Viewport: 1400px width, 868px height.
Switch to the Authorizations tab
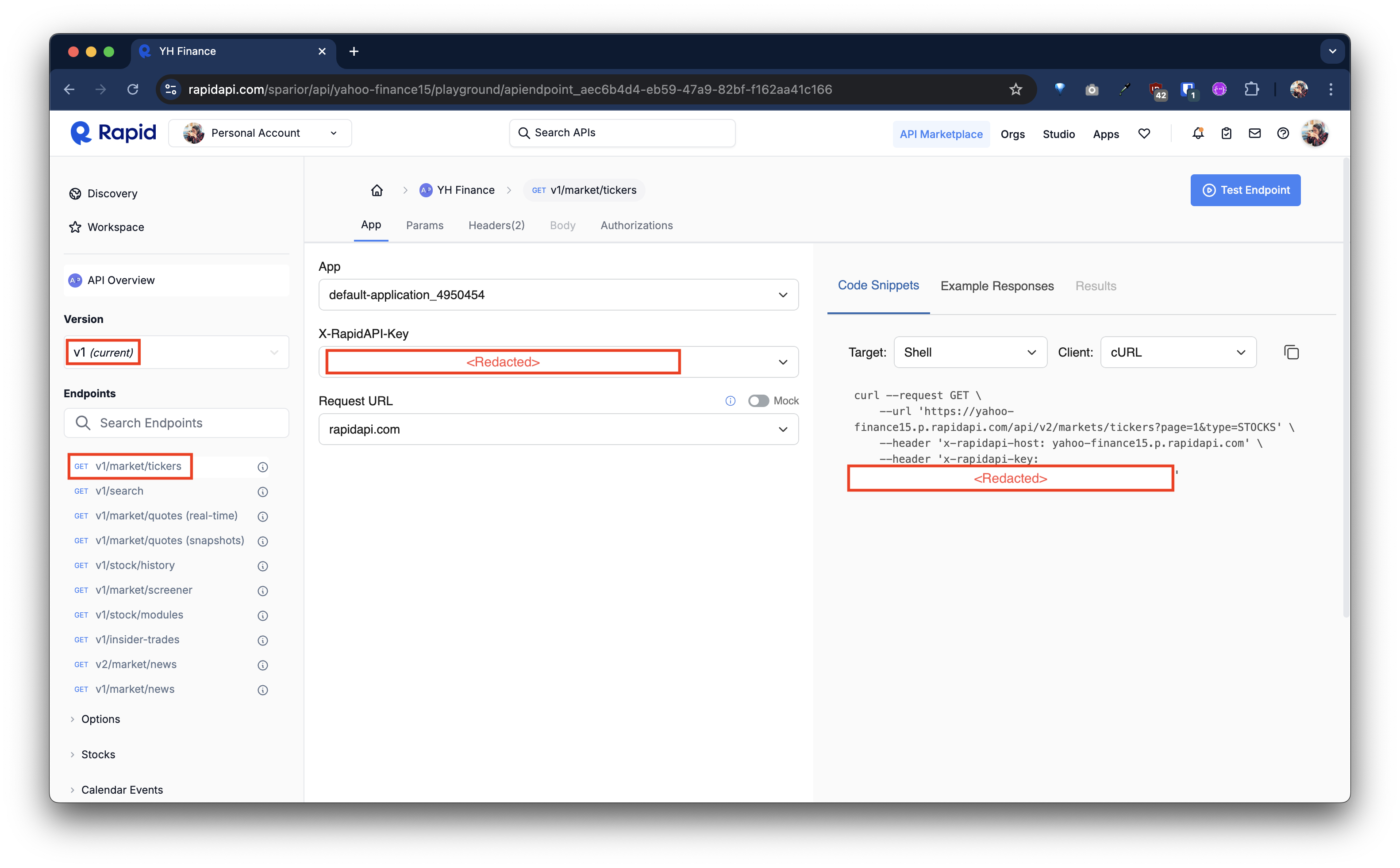pos(637,225)
